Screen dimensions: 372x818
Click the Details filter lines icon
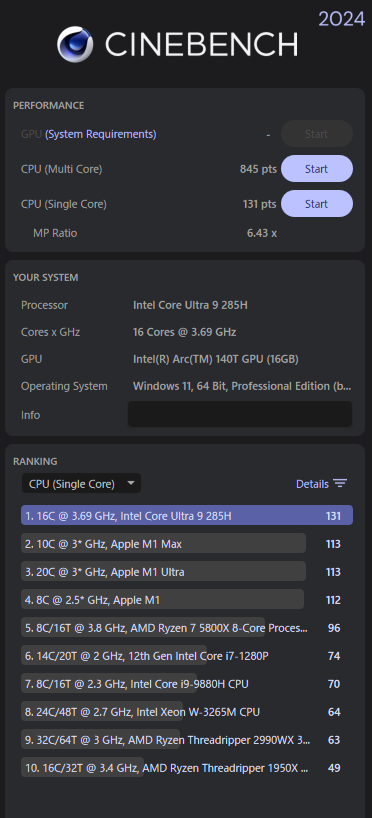340,484
